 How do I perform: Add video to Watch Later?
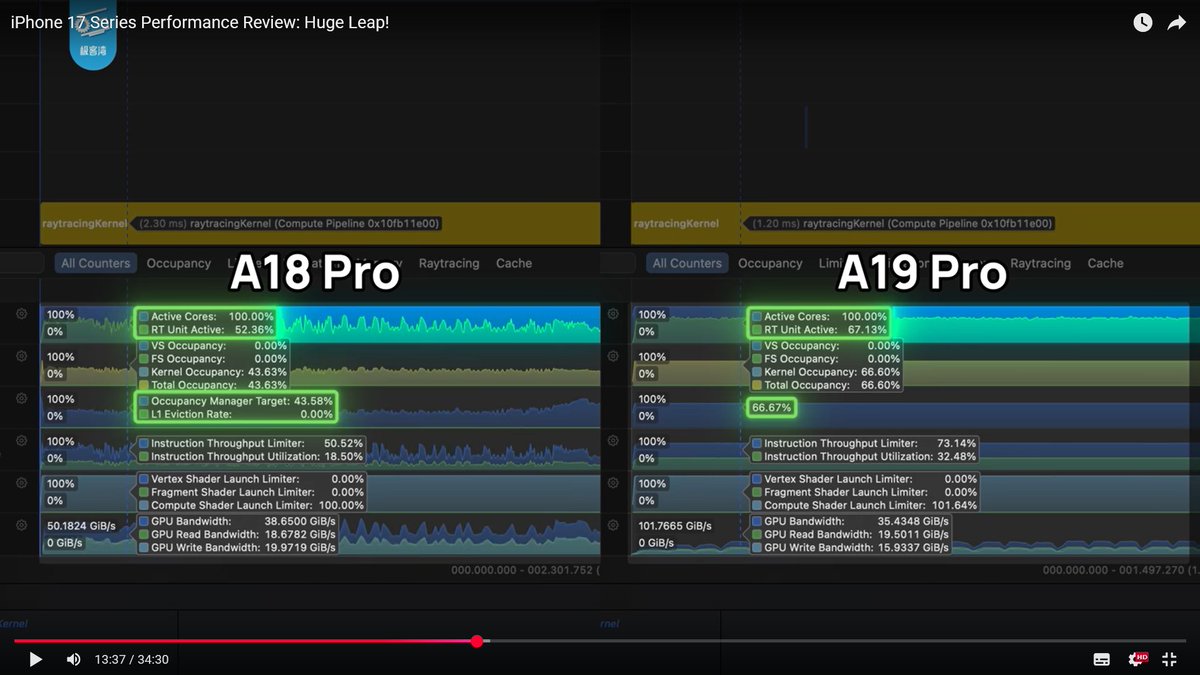pos(1143,23)
